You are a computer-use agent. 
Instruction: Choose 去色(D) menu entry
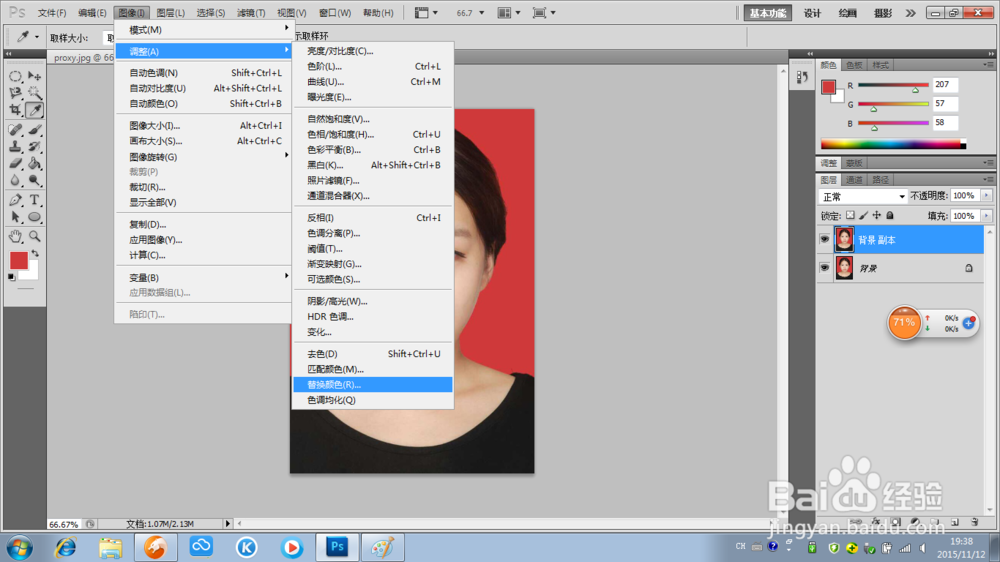[373, 354]
